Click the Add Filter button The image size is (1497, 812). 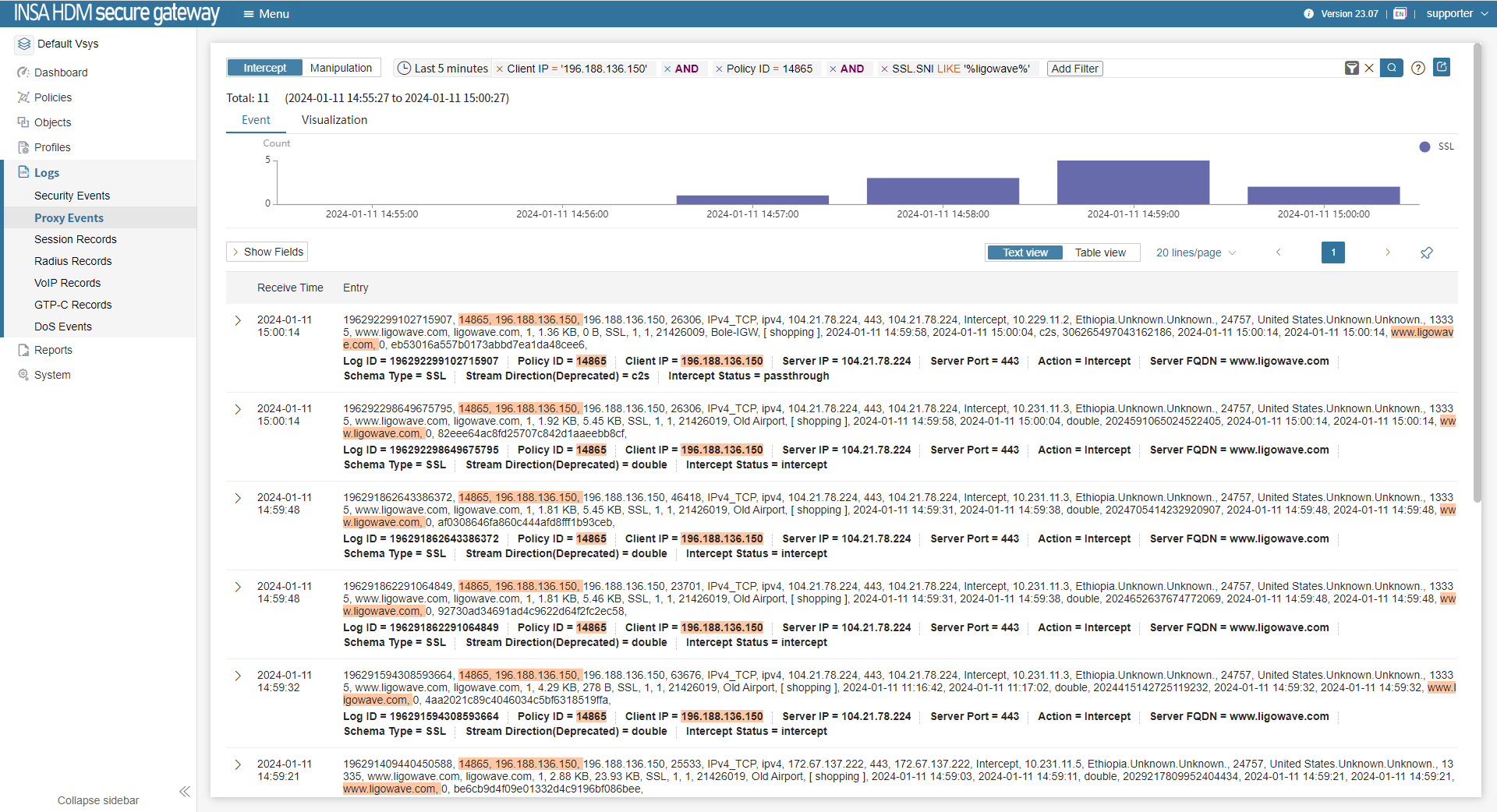[1074, 69]
